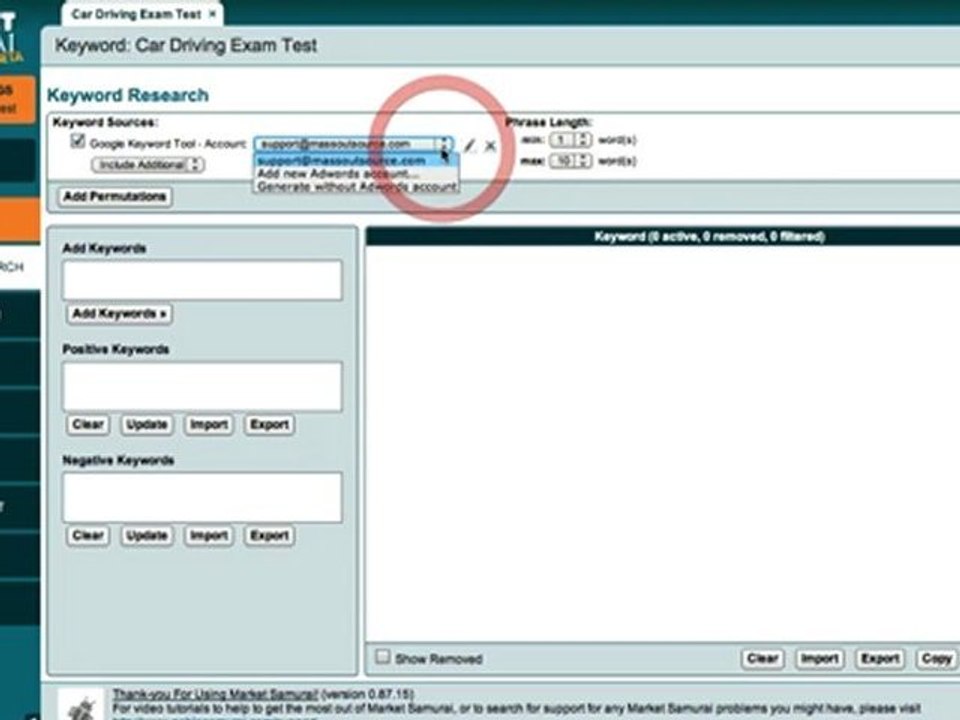This screenshot has width=960, height=720.
Task: Export the Positive Keywords
Action: coord(269,425)
